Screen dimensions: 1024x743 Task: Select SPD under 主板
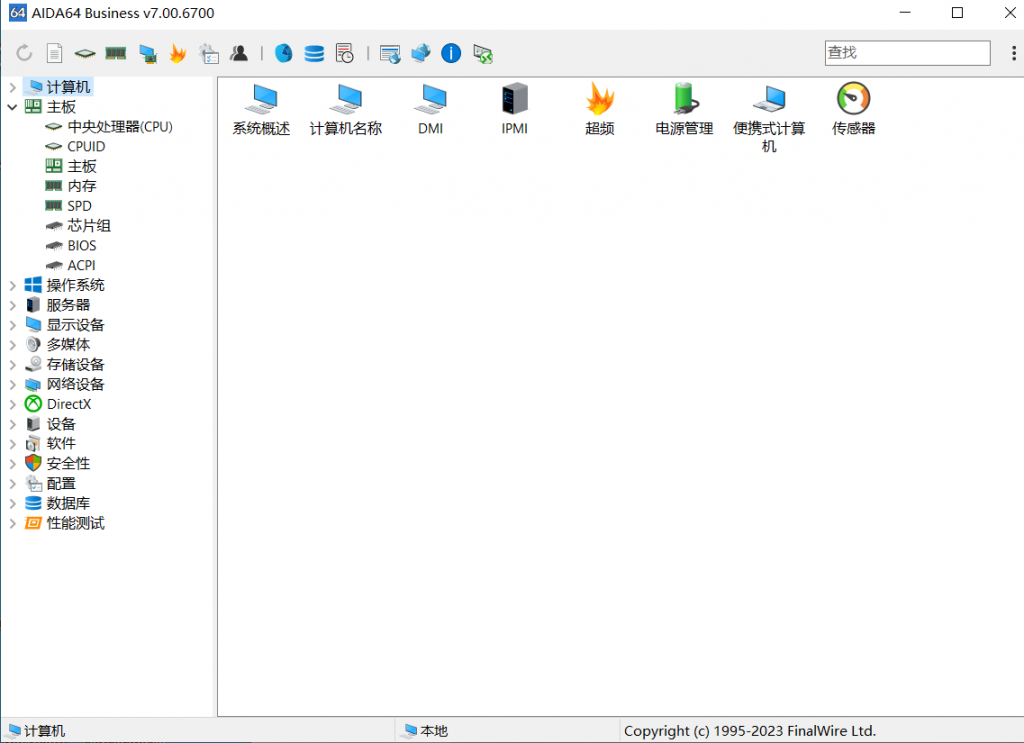point(79,206)
